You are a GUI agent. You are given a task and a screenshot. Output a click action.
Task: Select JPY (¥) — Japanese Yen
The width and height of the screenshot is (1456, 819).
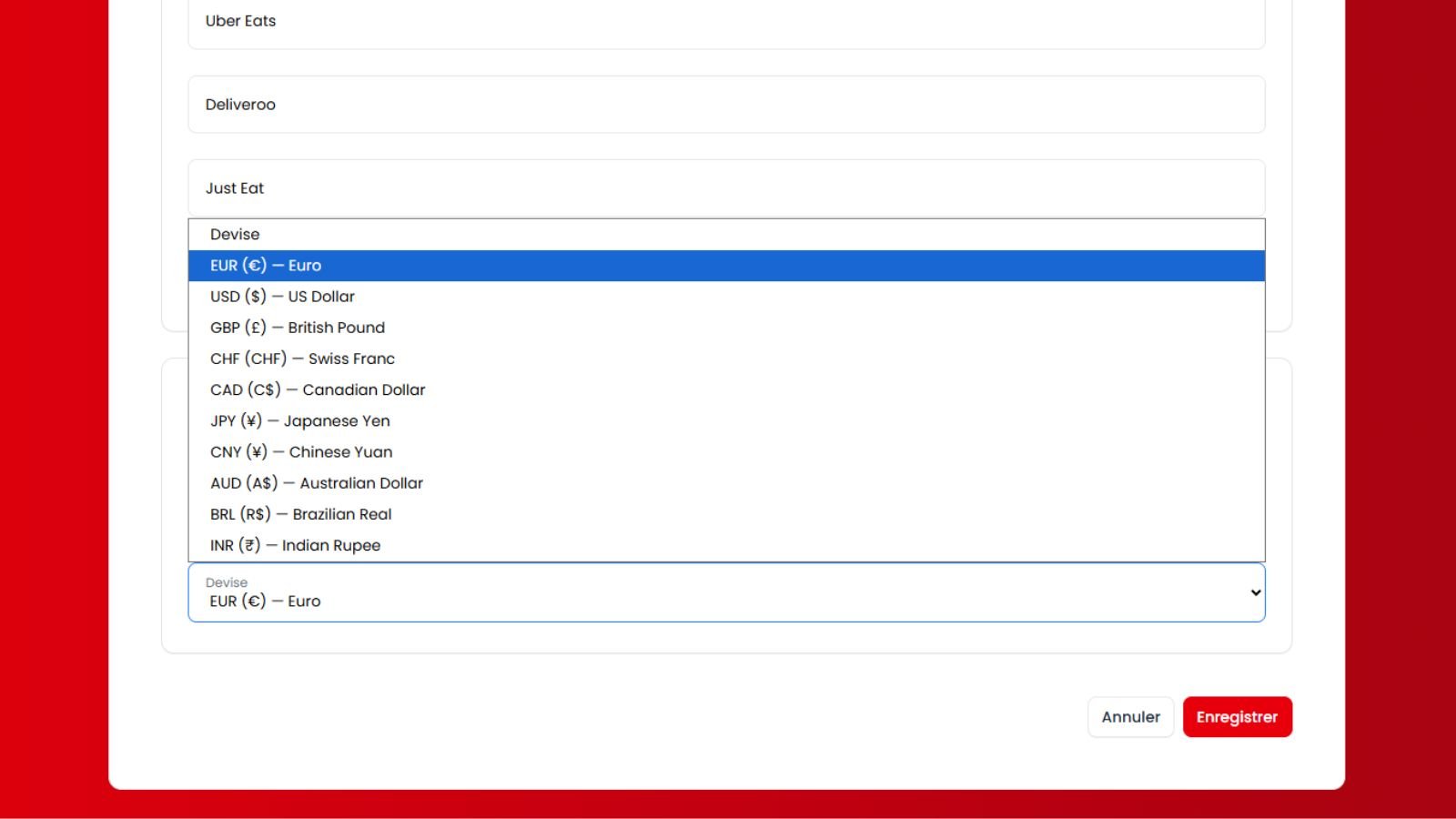(x=299, y=420)
